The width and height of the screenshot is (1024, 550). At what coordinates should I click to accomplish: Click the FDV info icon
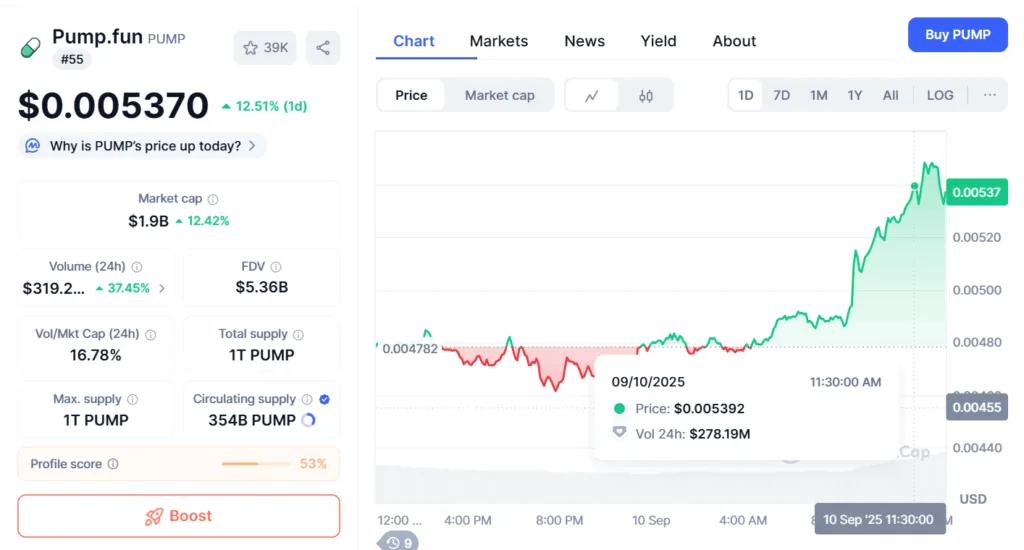click(276, 267)
